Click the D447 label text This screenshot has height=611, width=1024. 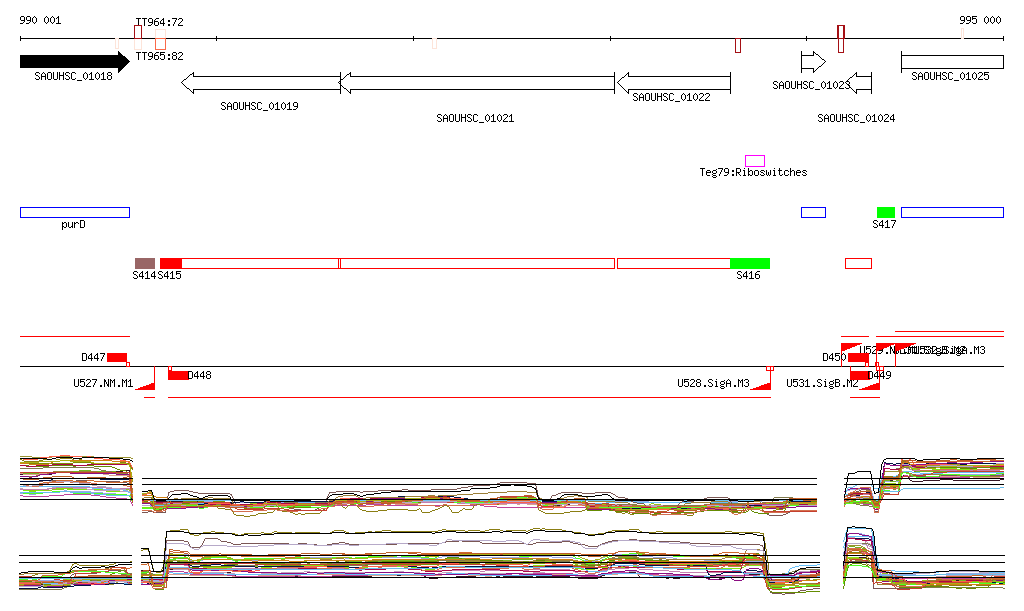click(x=93, y=357)
